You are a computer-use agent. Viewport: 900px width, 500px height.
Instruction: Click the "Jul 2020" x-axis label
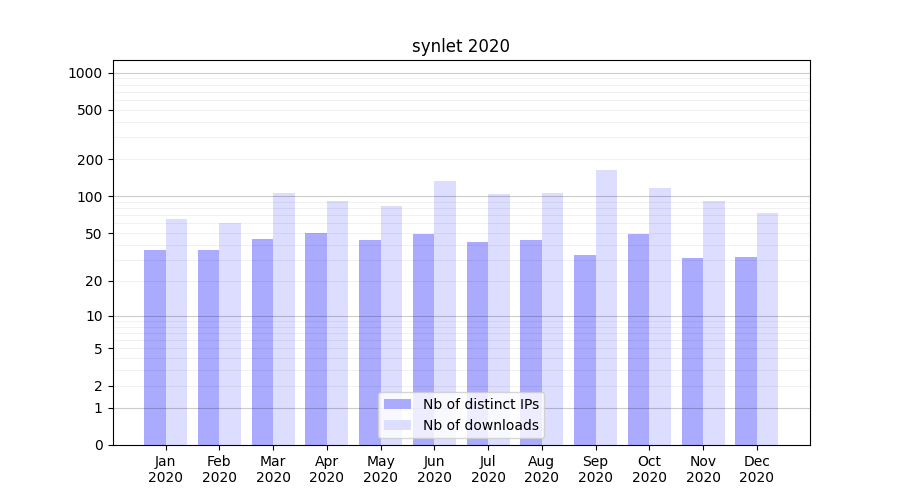(488, 469)
